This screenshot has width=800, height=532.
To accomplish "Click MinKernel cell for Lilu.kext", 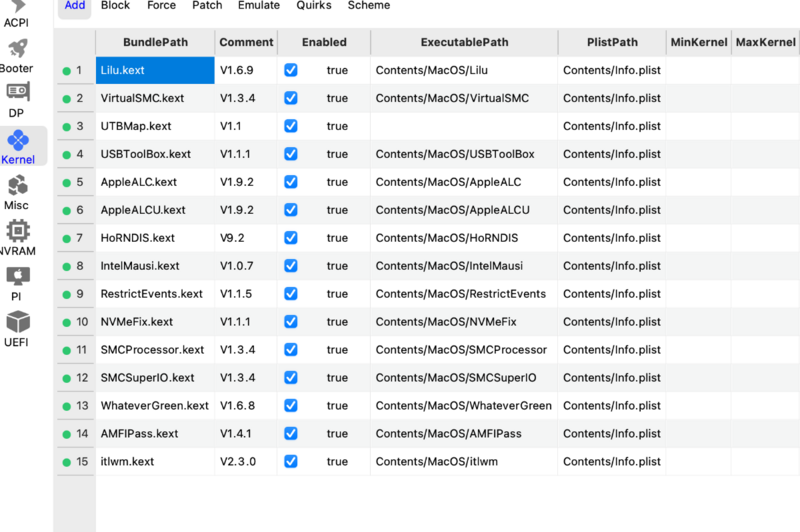I will click(x=699, y=70).
